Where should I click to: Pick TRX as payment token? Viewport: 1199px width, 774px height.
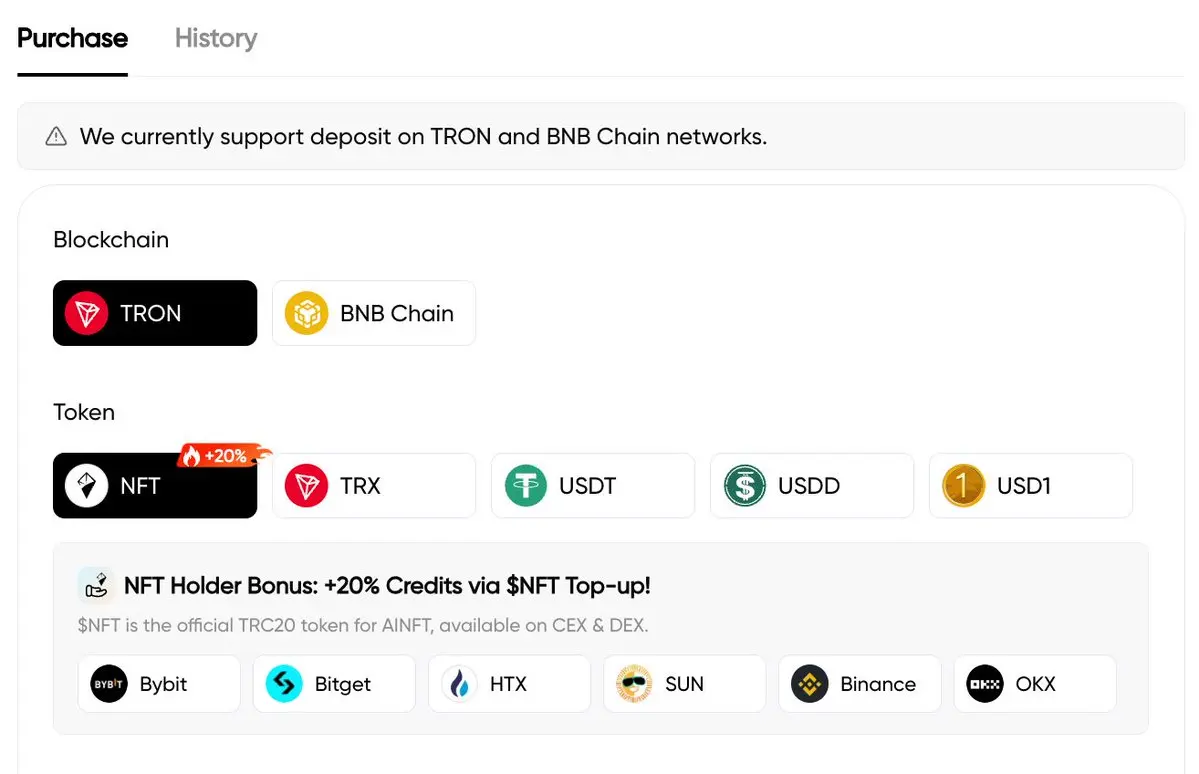coord(373,486)
